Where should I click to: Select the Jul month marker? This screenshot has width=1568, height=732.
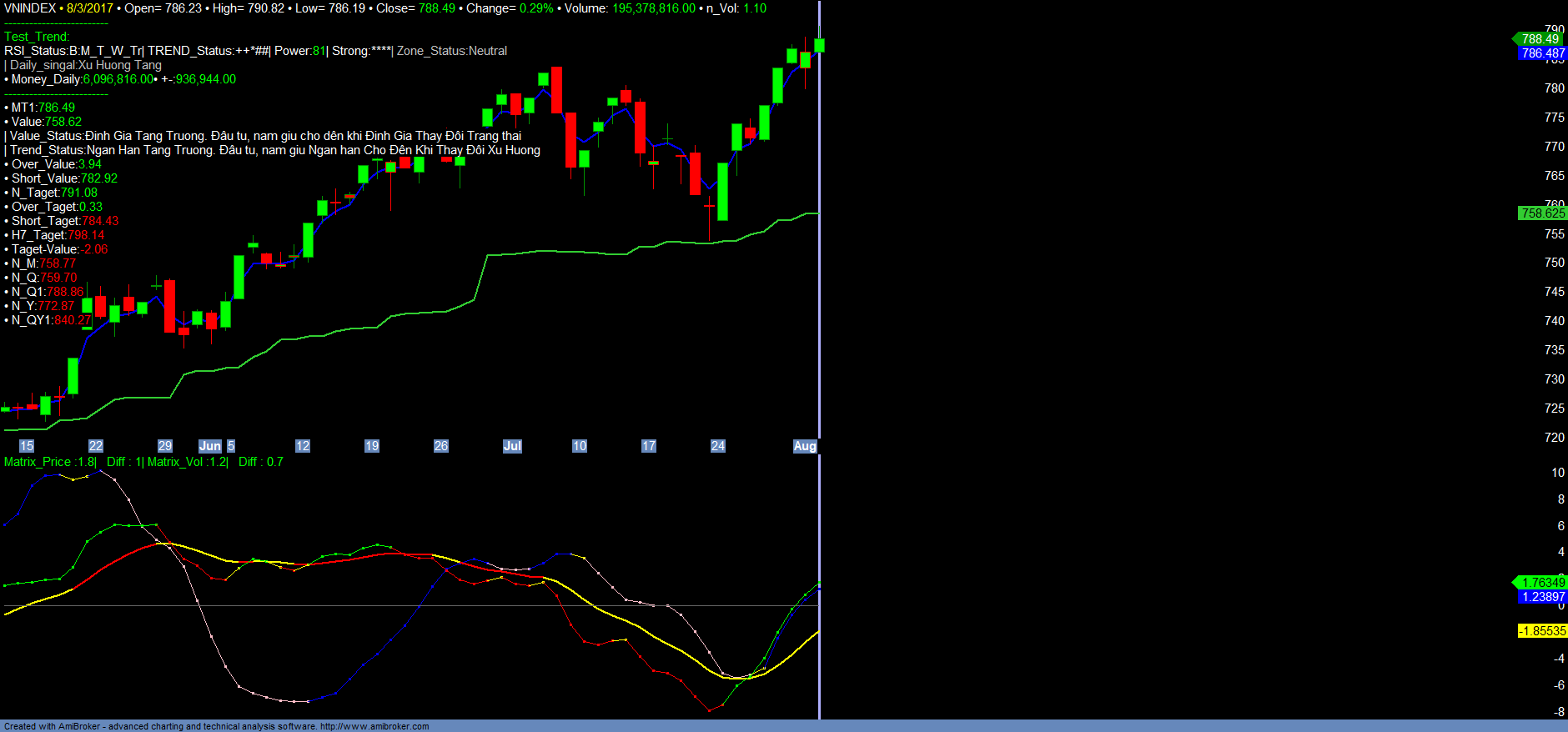click(x=512, y=446)
